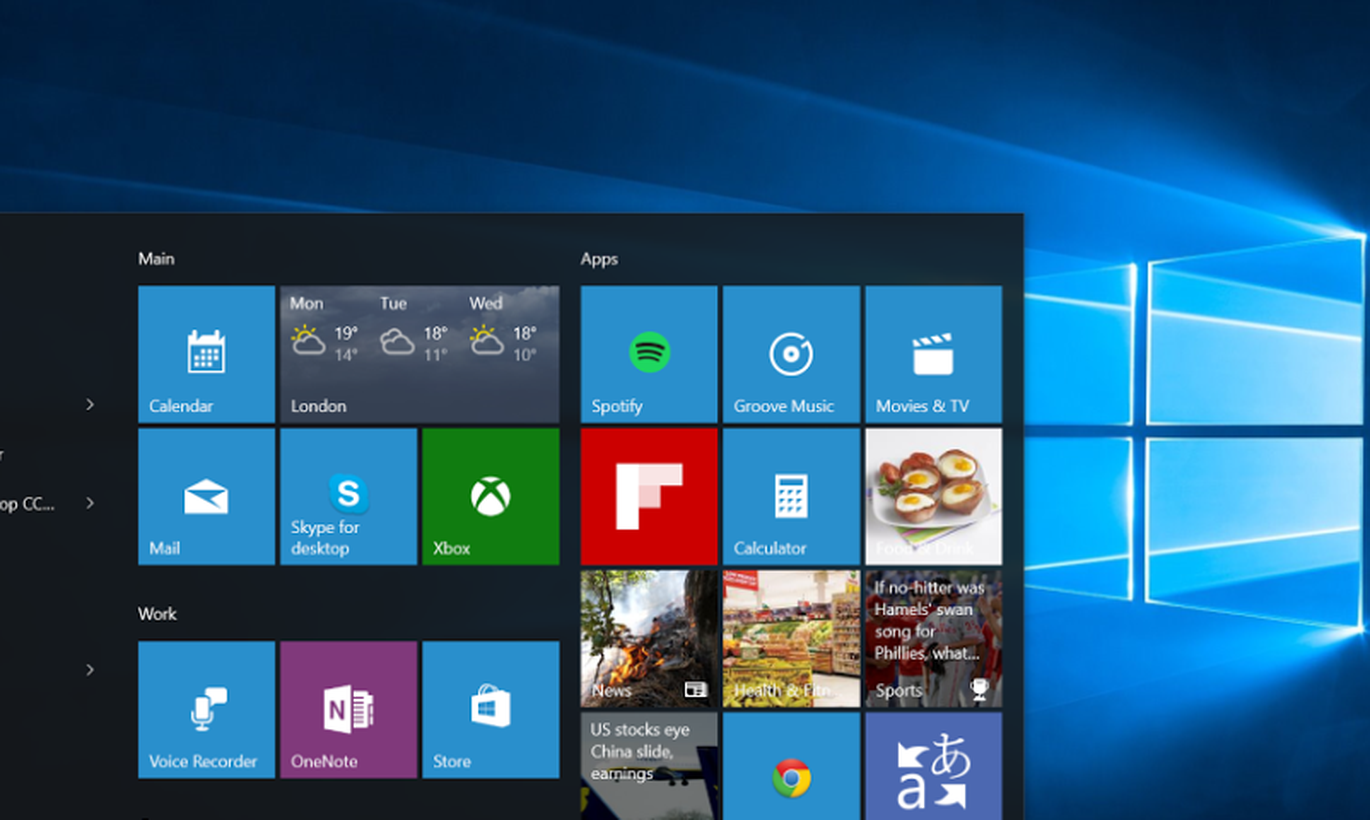Image resolution: width=1370 pixels, height=820 pixels.
Task: Open the Sports tile about Hamels
Action: pyautogui.click(x=933, y=638)
